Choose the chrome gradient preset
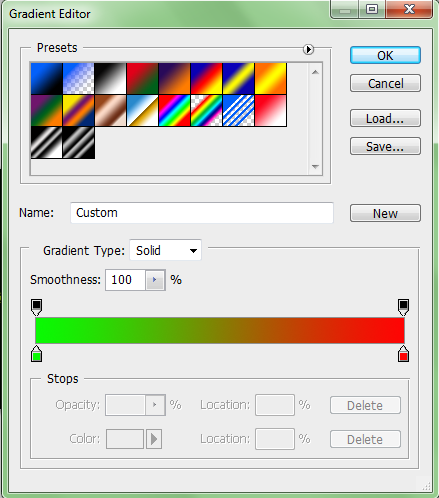The height and width of the screenshot is (498, 439). pyautogui.click(x=142, y=111)
